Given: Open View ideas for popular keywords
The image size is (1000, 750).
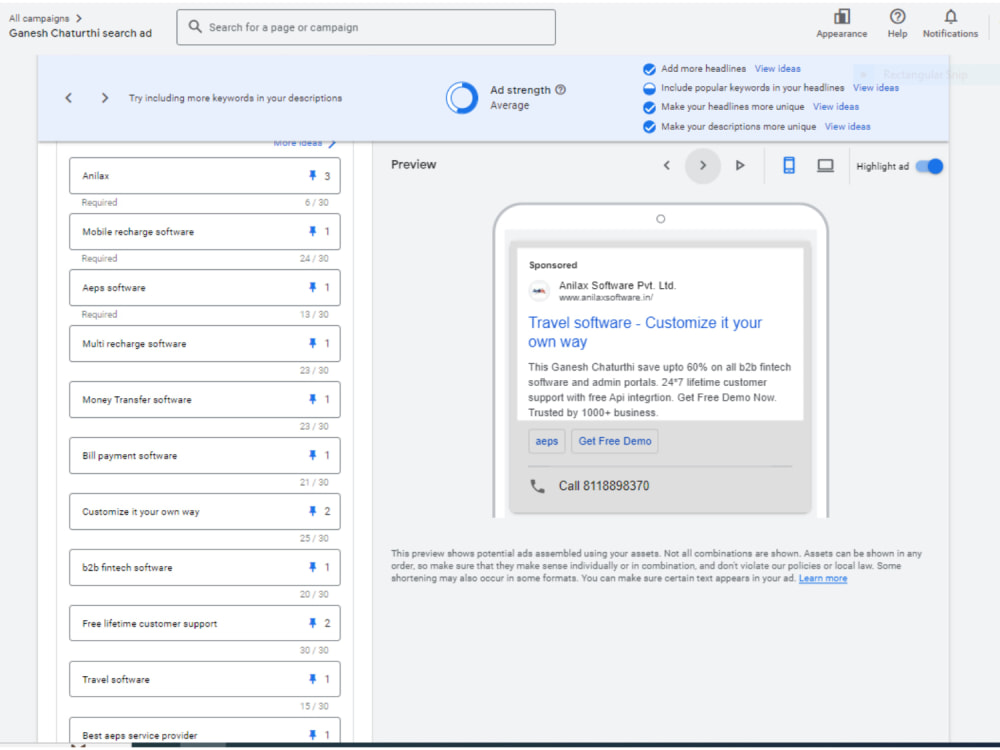Looking at the screenshot, I should pos(876,87).
